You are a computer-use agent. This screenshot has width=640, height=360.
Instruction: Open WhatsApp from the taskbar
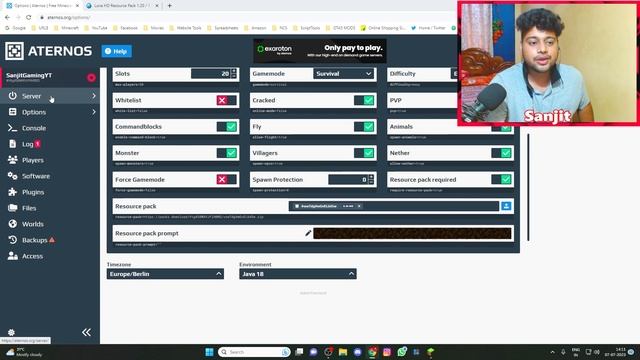point(402,352)
